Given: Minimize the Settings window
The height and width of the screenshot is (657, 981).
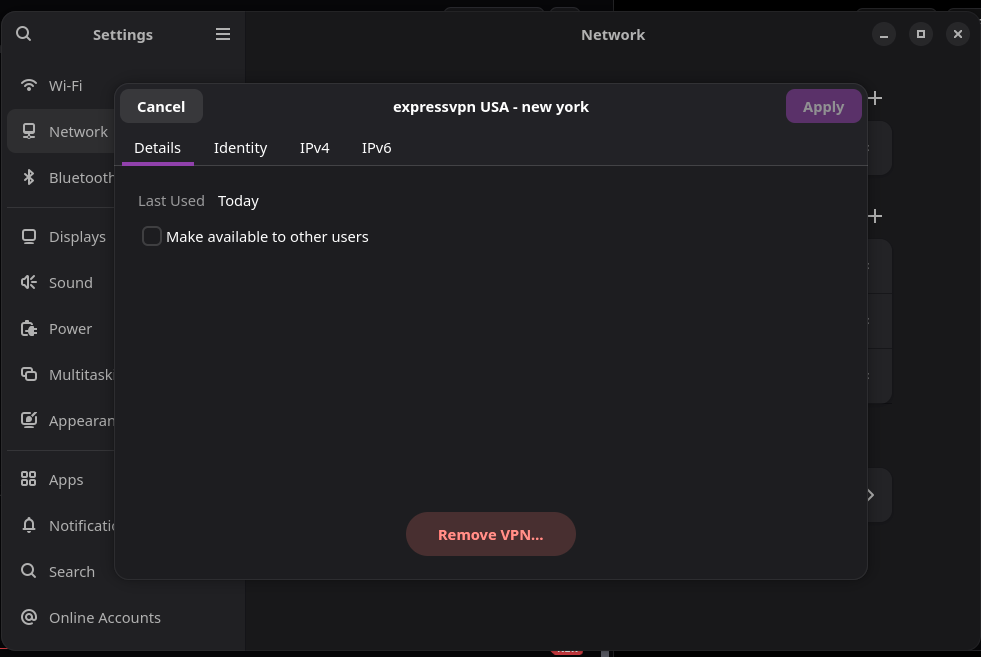Looking at the screenshot, I should 883,34.
